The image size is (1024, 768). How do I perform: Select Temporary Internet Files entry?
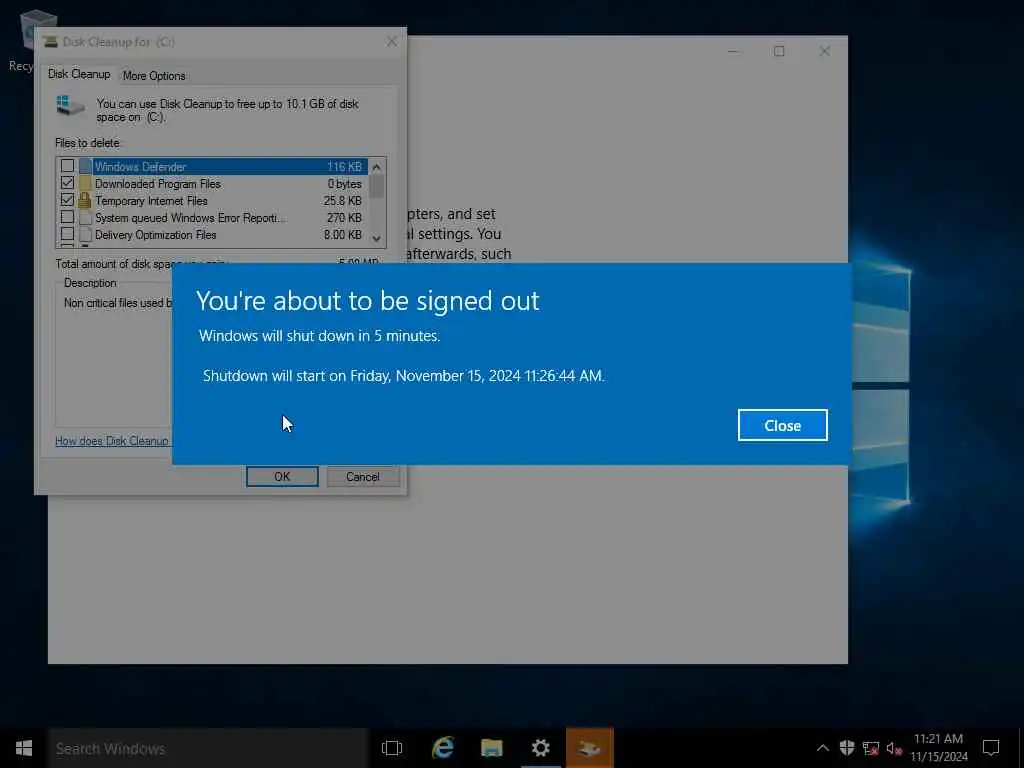pos(213,200)
